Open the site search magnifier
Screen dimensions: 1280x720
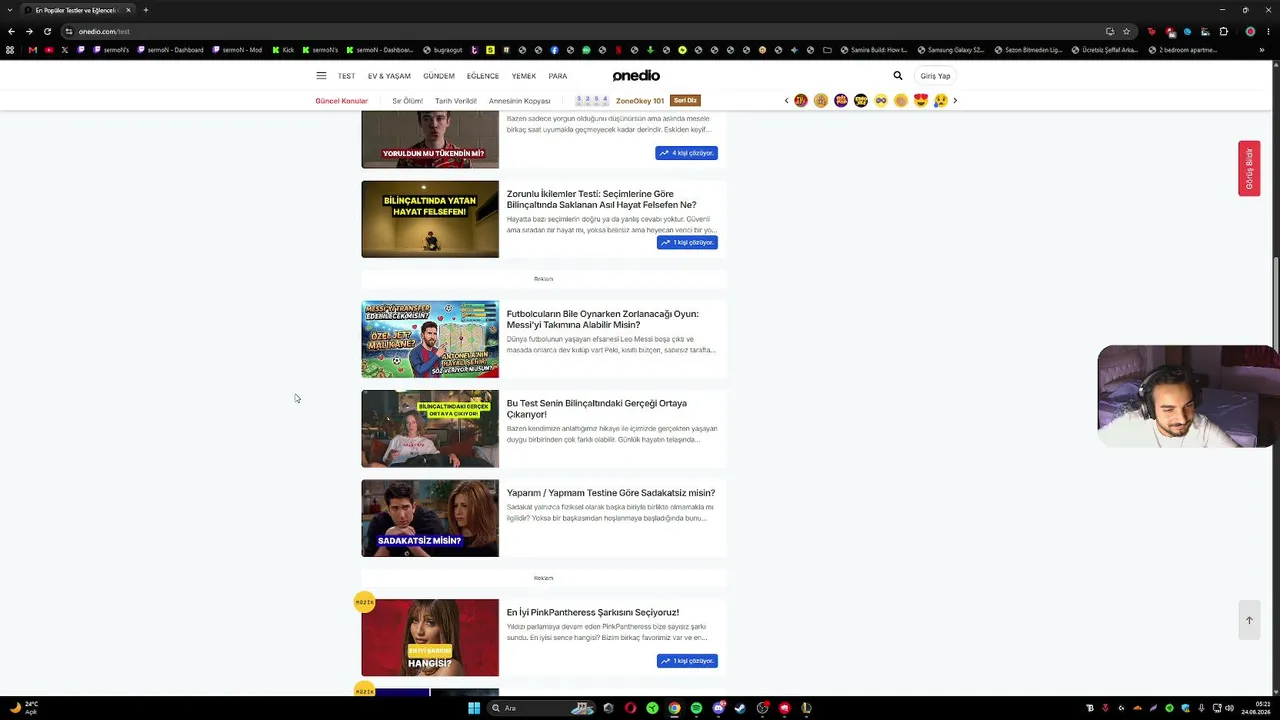[898, 76]
